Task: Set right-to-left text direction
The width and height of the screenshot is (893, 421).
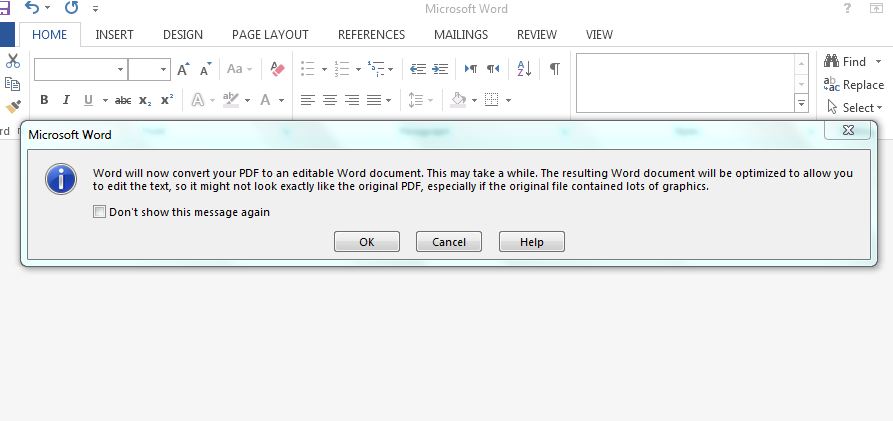Action: point(493,69)
